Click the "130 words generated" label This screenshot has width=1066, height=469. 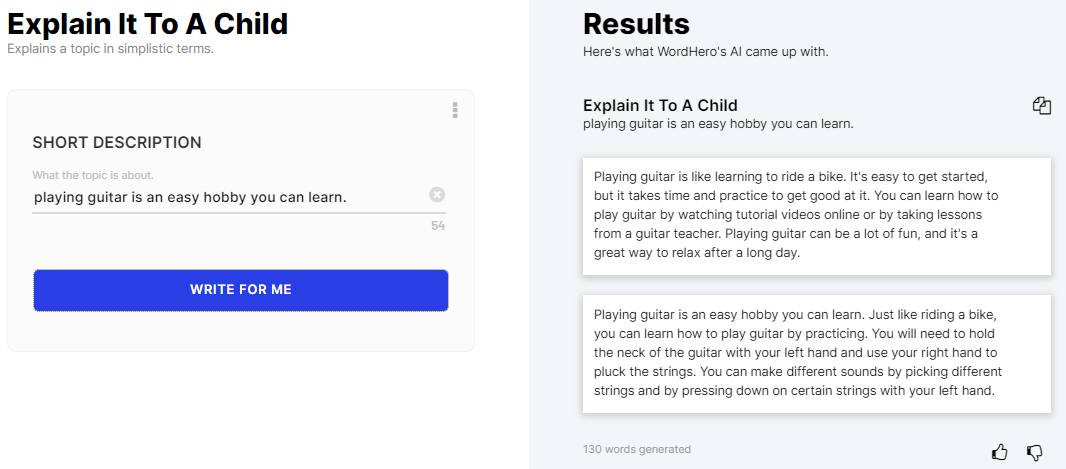pos(636,450)
